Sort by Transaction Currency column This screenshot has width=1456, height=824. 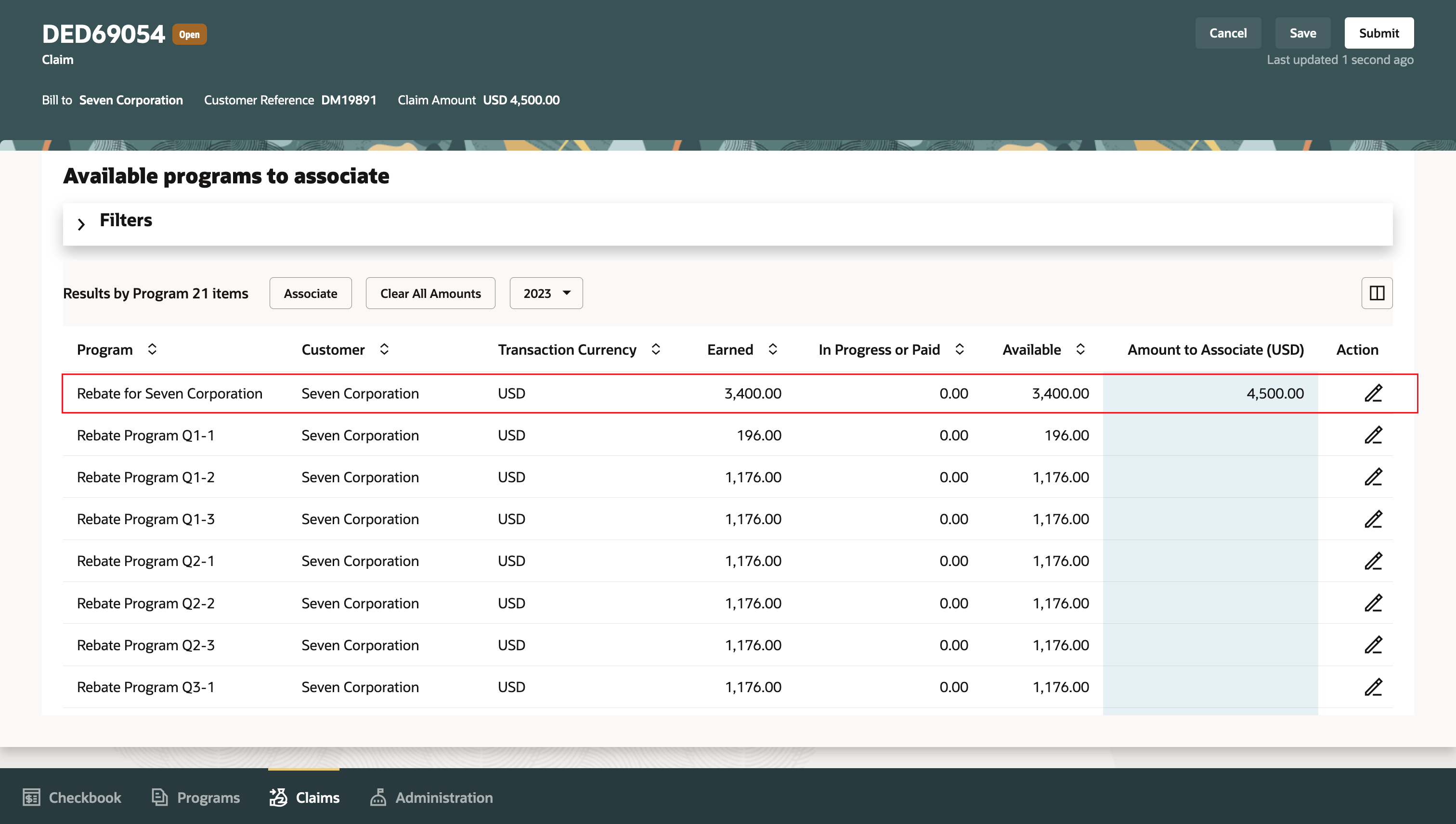(656, 349)
